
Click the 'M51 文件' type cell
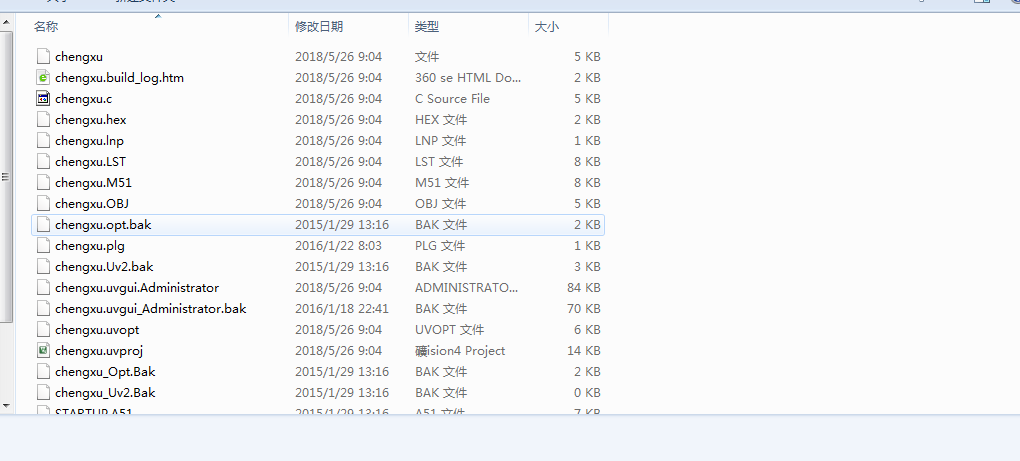pos(442,183)
